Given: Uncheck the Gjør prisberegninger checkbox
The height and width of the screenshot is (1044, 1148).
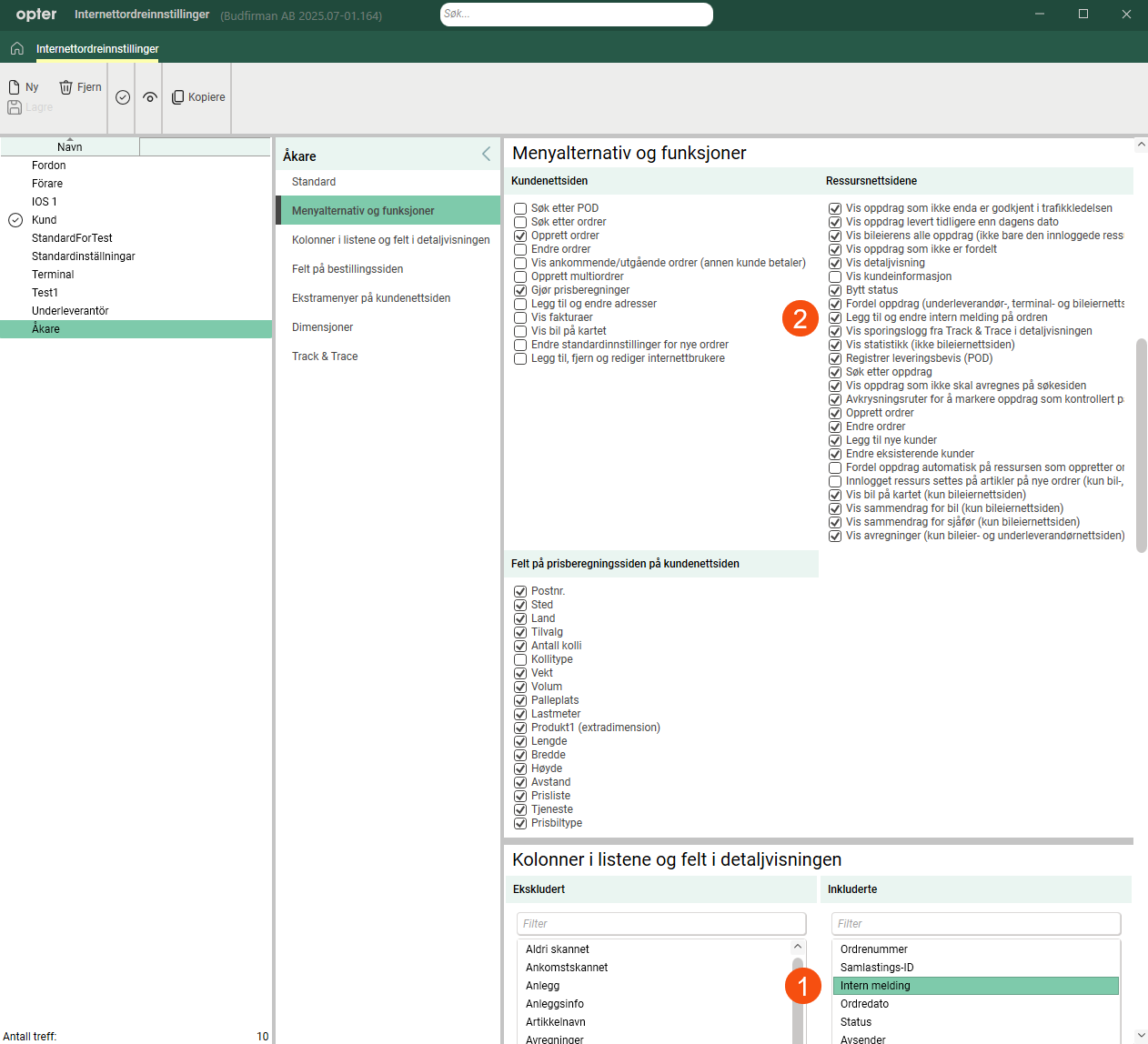Looking at the screenshot, I should click(x=520, y=290).
